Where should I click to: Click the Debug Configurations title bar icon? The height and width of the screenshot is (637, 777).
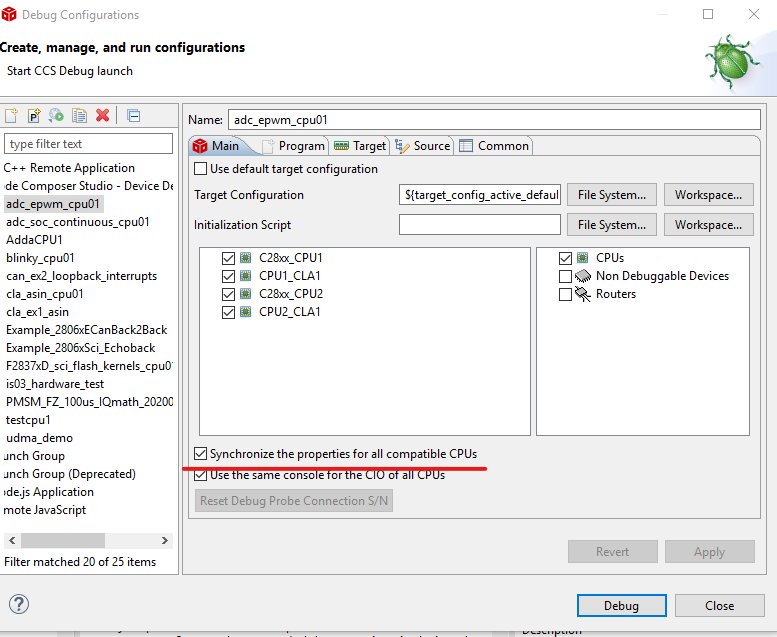point(9,14)
